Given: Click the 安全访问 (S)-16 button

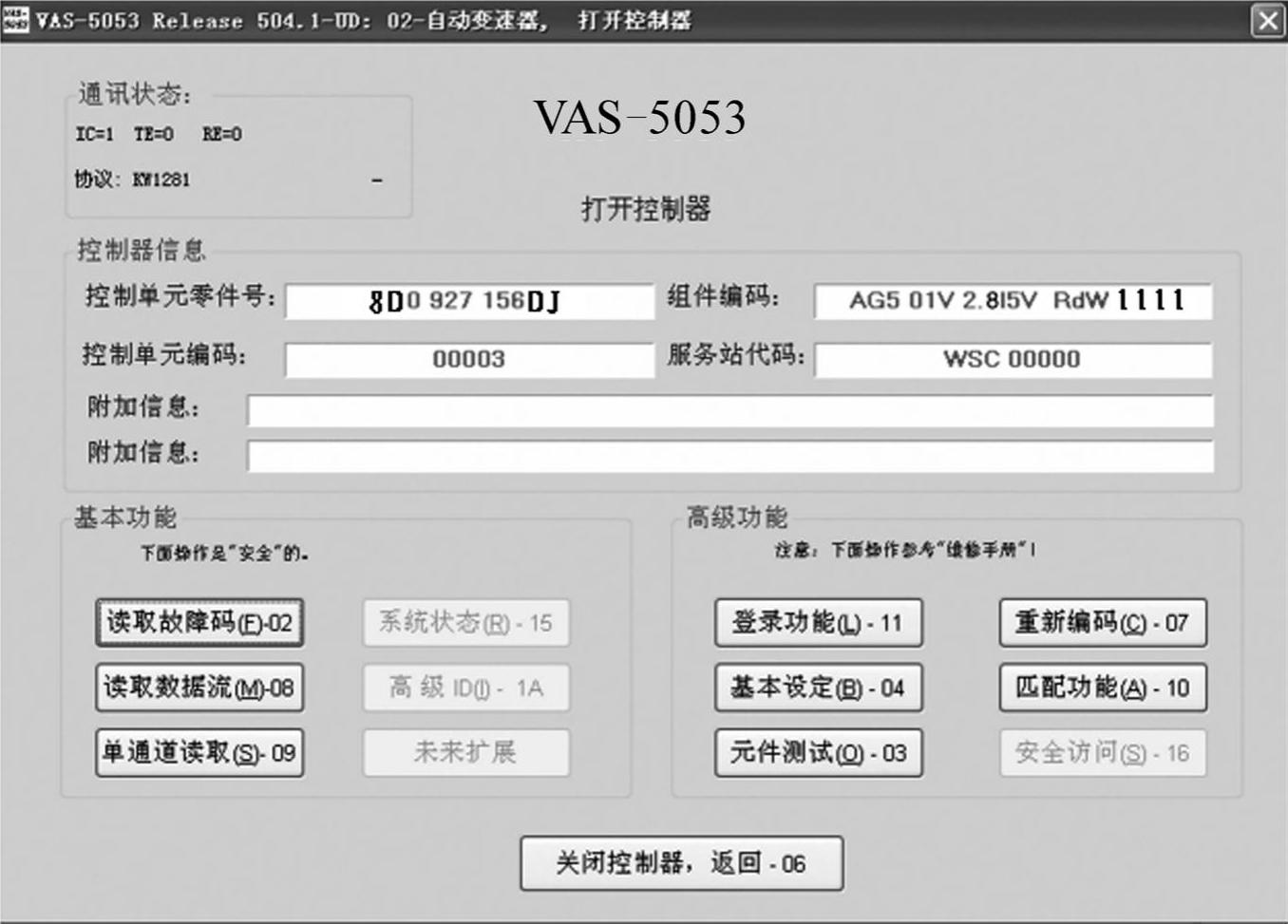Looking at the screenshot, I should (x=1102, y=753).
